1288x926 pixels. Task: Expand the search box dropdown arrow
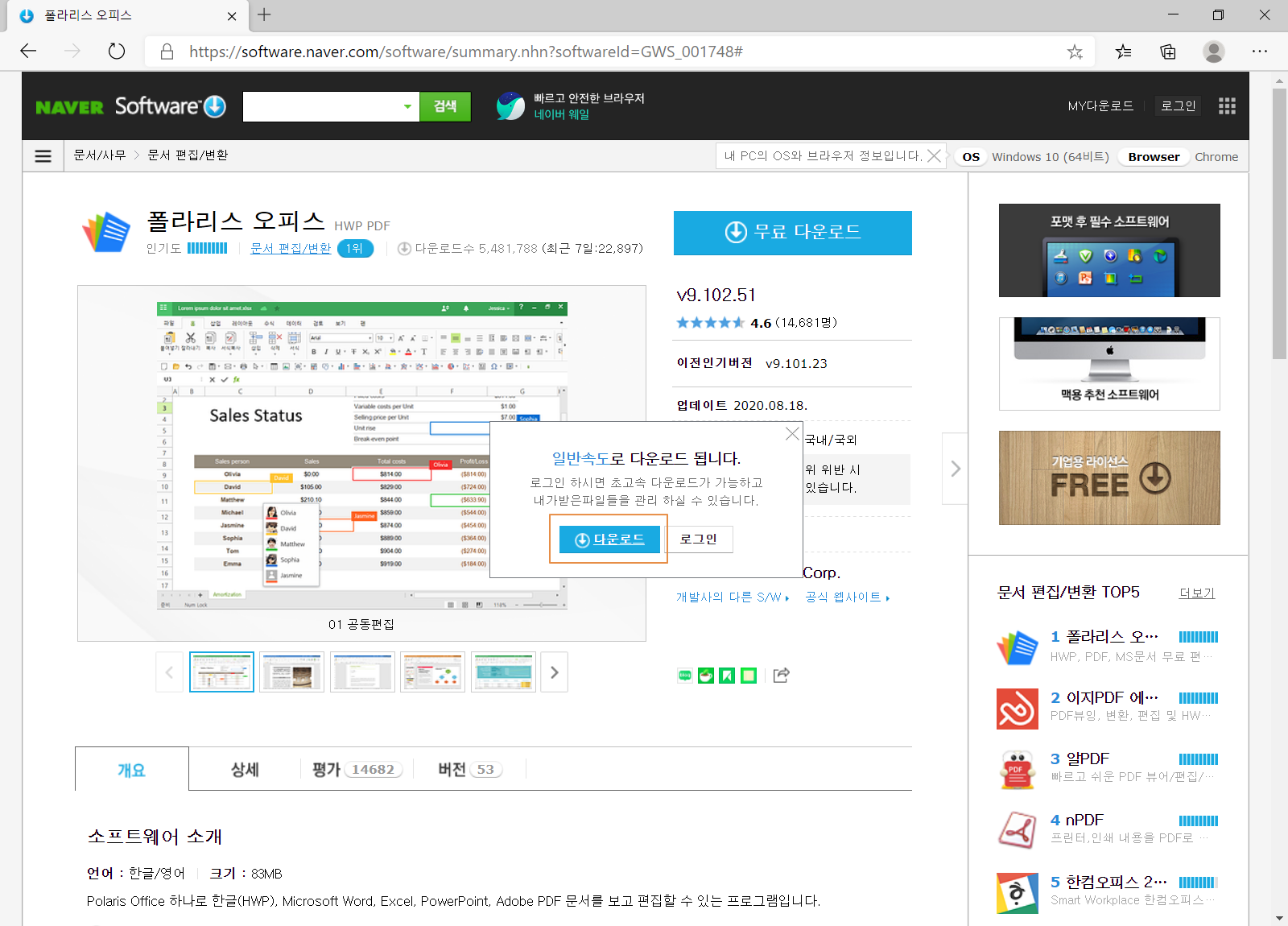click(x=407, y=106)
